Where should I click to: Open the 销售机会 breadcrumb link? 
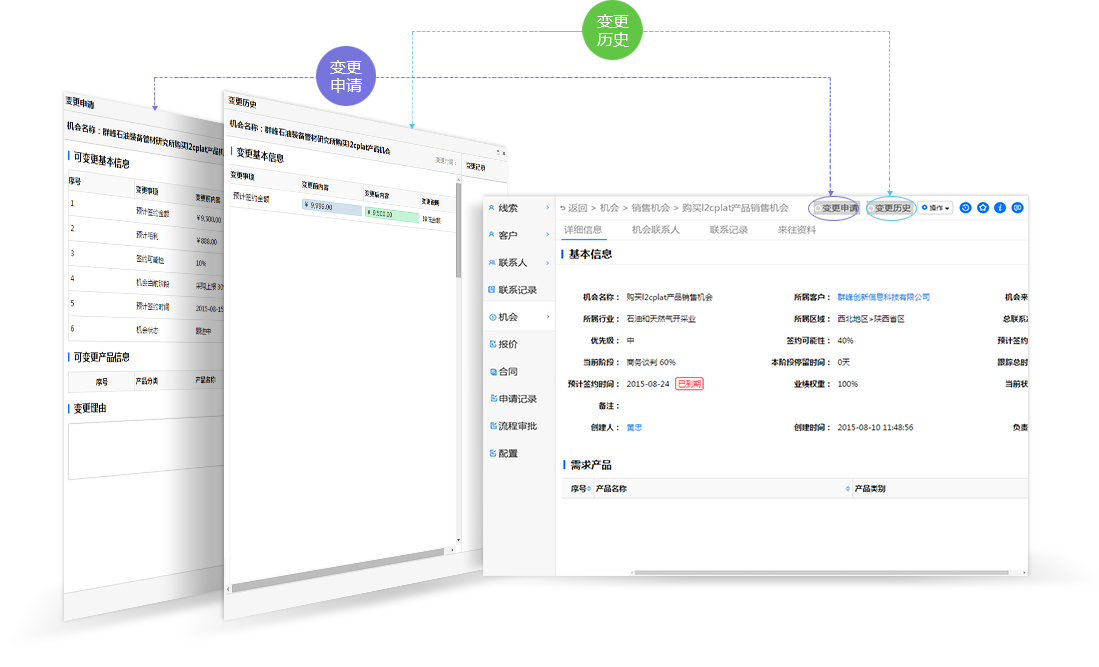click(650, 208)
